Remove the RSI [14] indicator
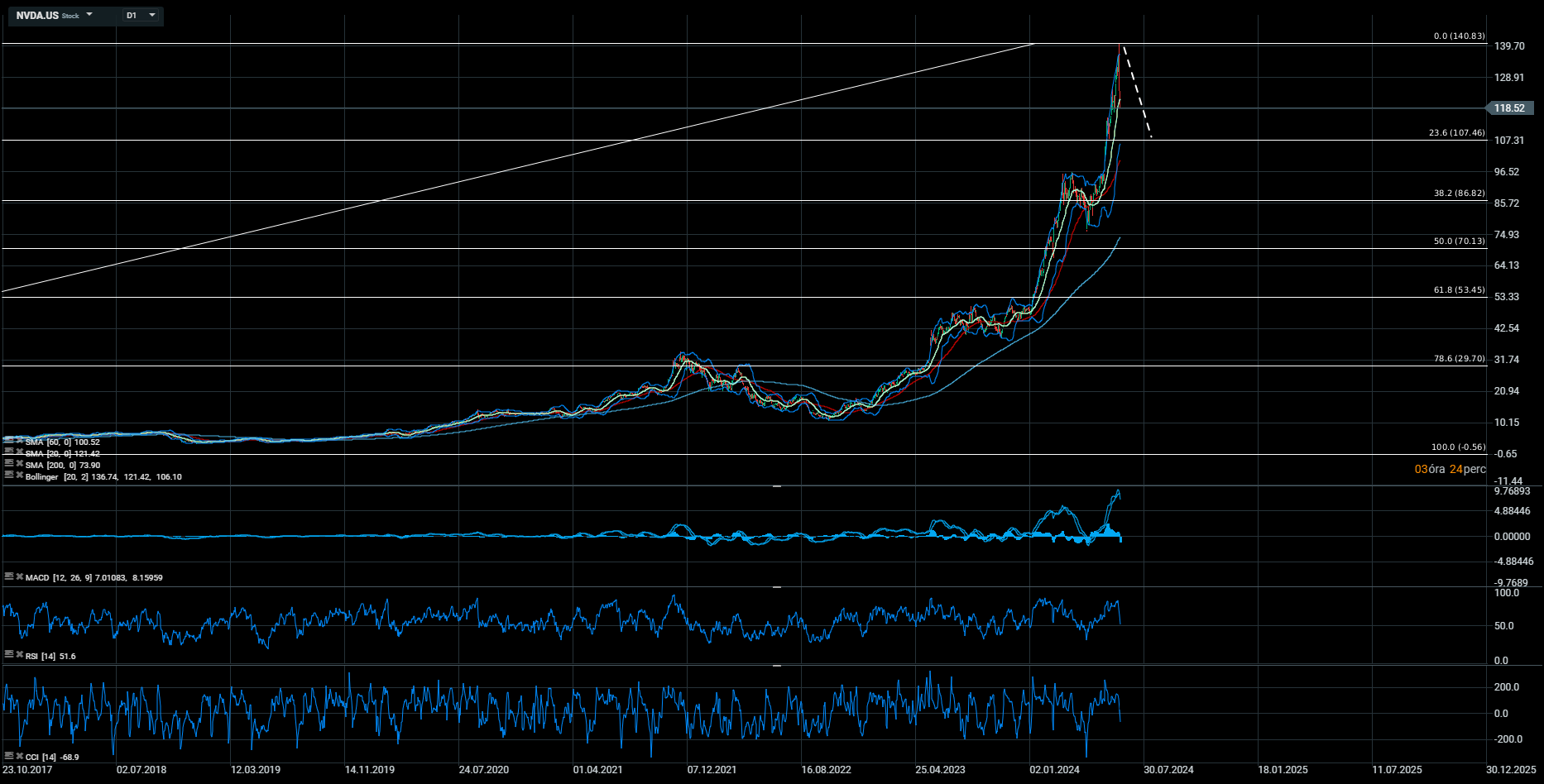The height and width of the screenshot is (784, 1544). [x=20, y=654]
